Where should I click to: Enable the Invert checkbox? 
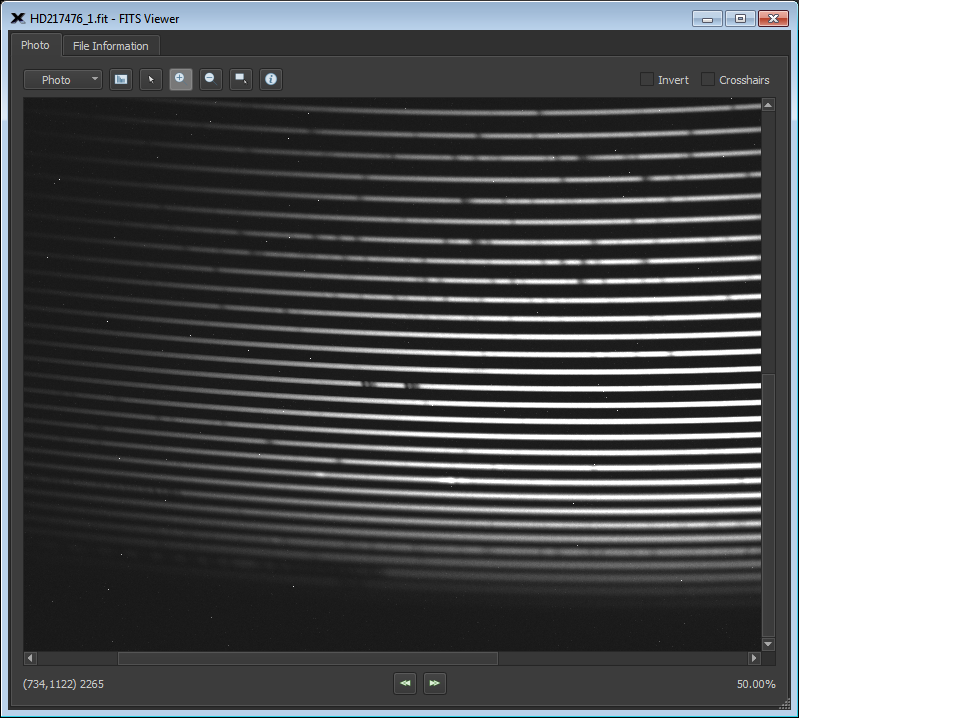647,80
